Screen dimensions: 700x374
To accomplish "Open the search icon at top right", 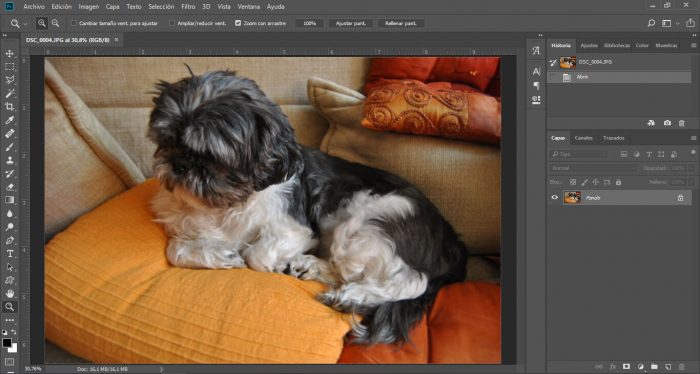I will click(651, 23).
